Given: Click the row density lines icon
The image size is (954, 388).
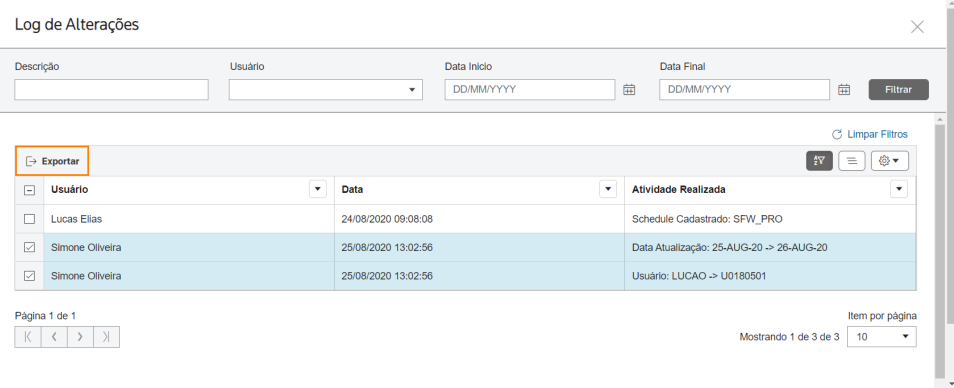Looking at the screenshot, I should (x=852, y=161).
